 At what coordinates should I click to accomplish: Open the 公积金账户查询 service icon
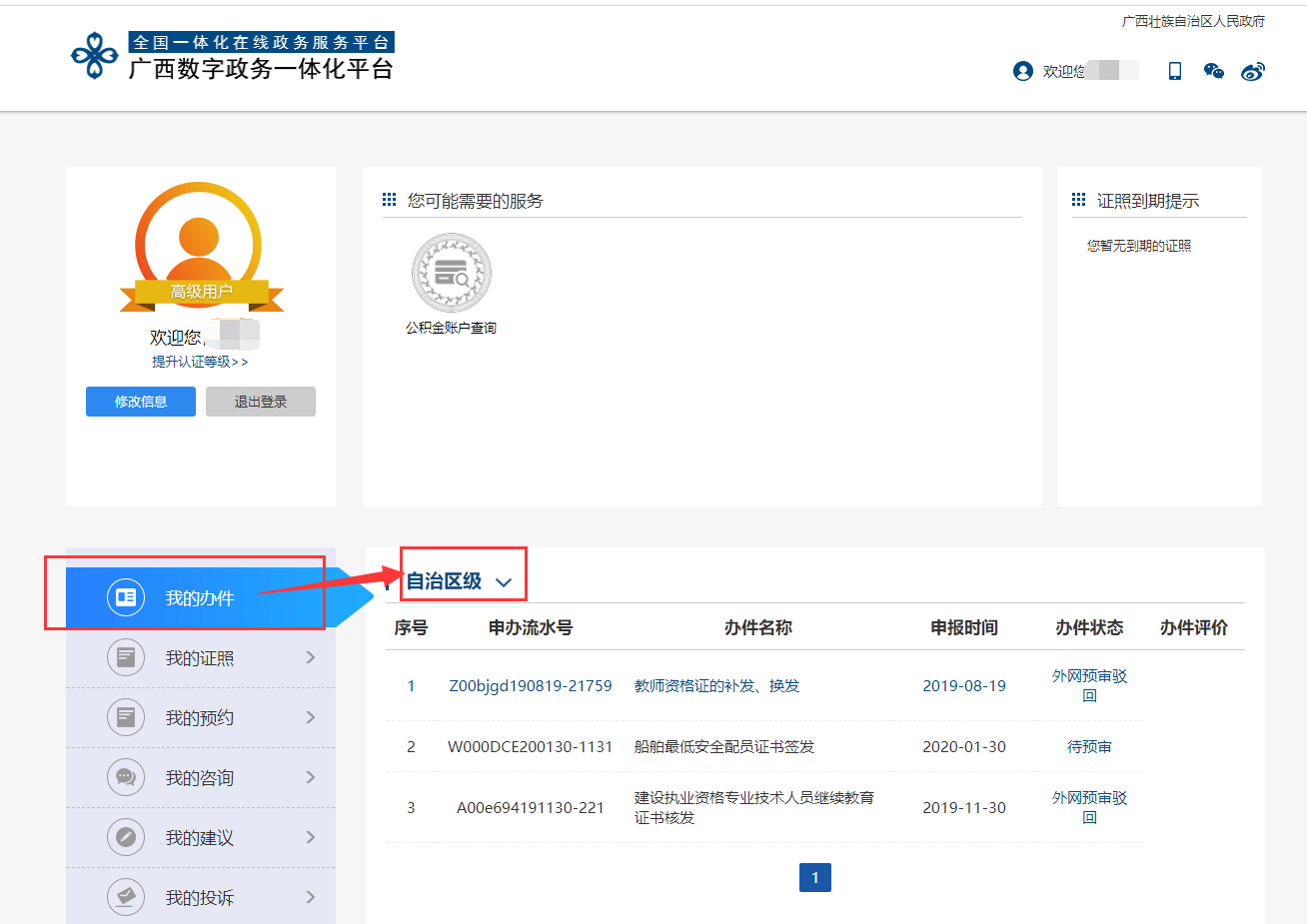pyautogui.click(x=452, y=273)
